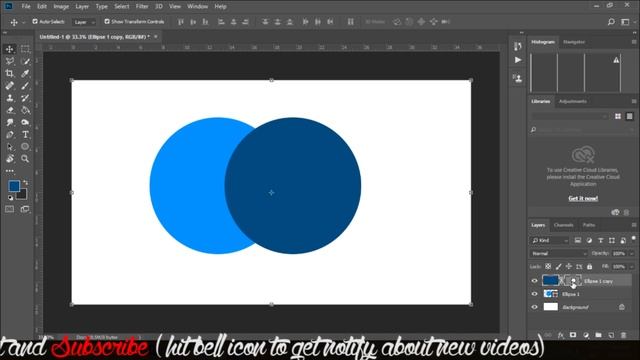Viewport: 640px width, 360px height.
Task: Open Auto-Select Layer dropdown
Action: click(x=84, y=22)
